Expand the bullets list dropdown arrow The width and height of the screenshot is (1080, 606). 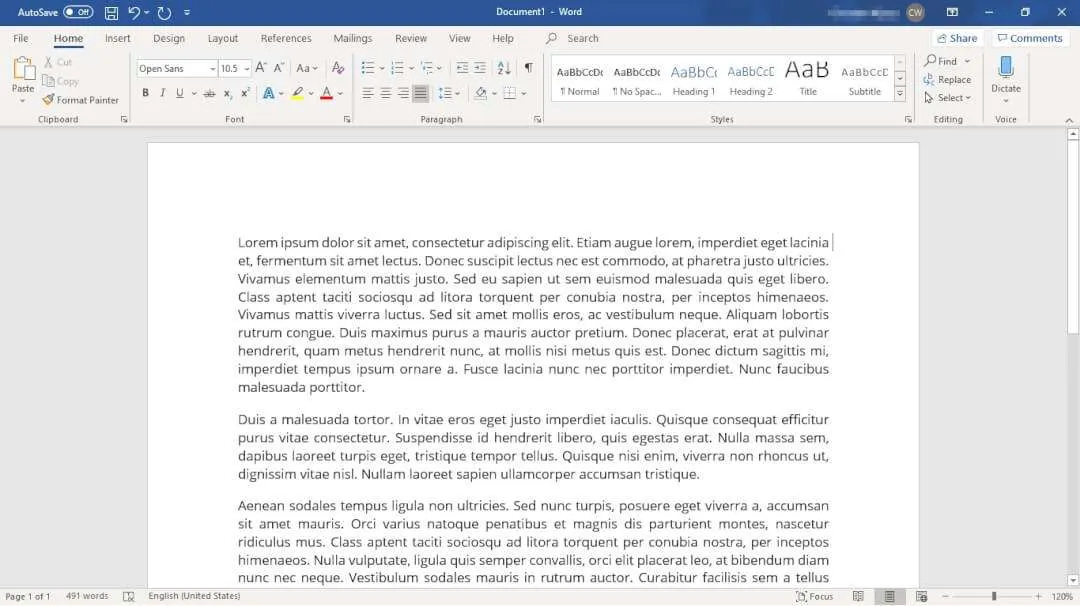tap(382, 68)
